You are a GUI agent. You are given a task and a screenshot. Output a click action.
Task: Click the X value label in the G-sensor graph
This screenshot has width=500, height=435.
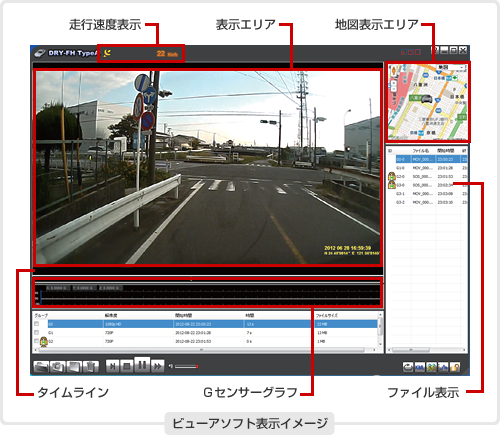pos(57,288)
